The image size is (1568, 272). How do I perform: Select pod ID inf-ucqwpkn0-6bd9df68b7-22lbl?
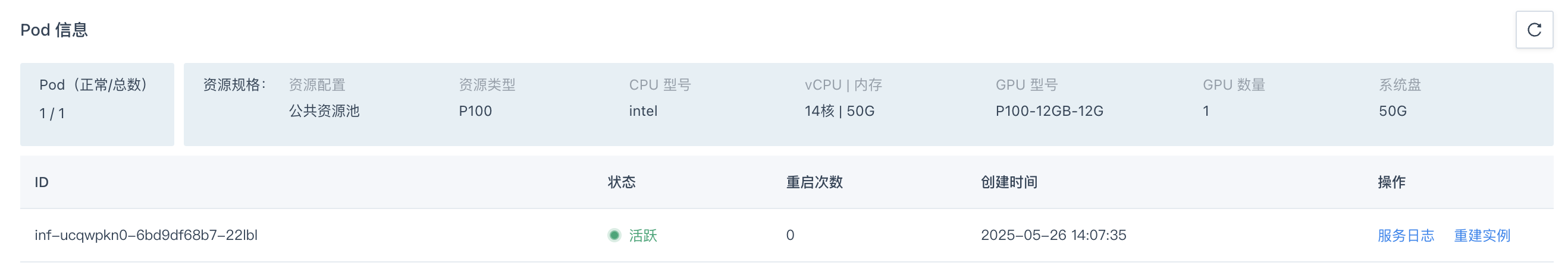[146, 236]
